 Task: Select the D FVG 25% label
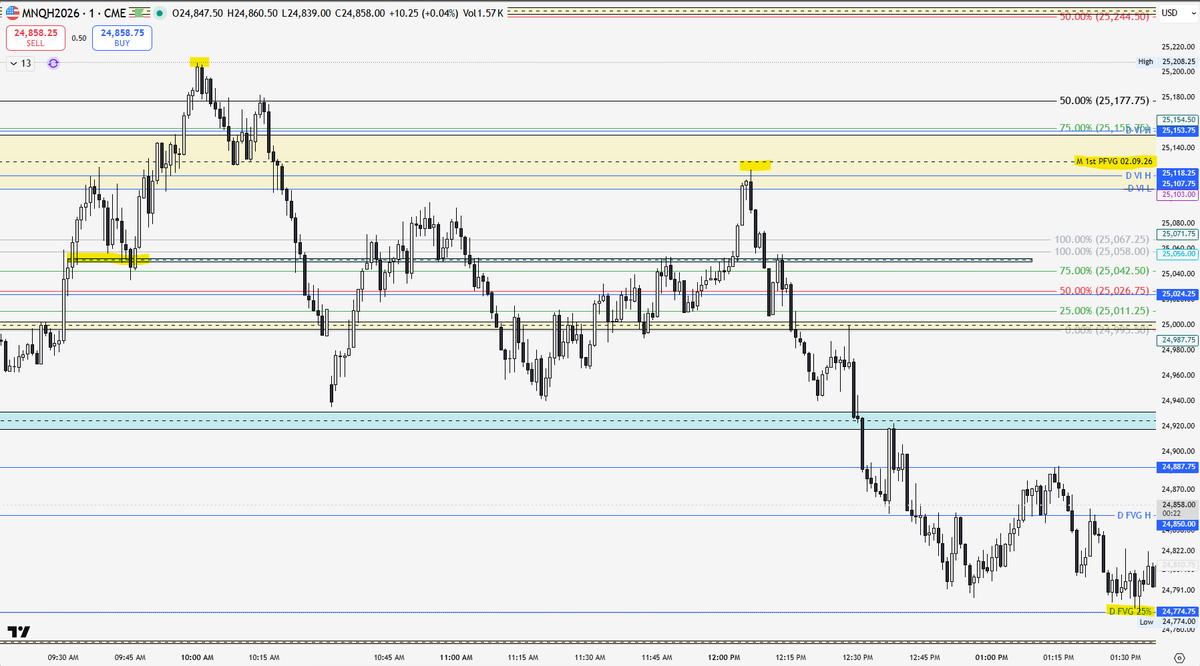click(1131, 610)
